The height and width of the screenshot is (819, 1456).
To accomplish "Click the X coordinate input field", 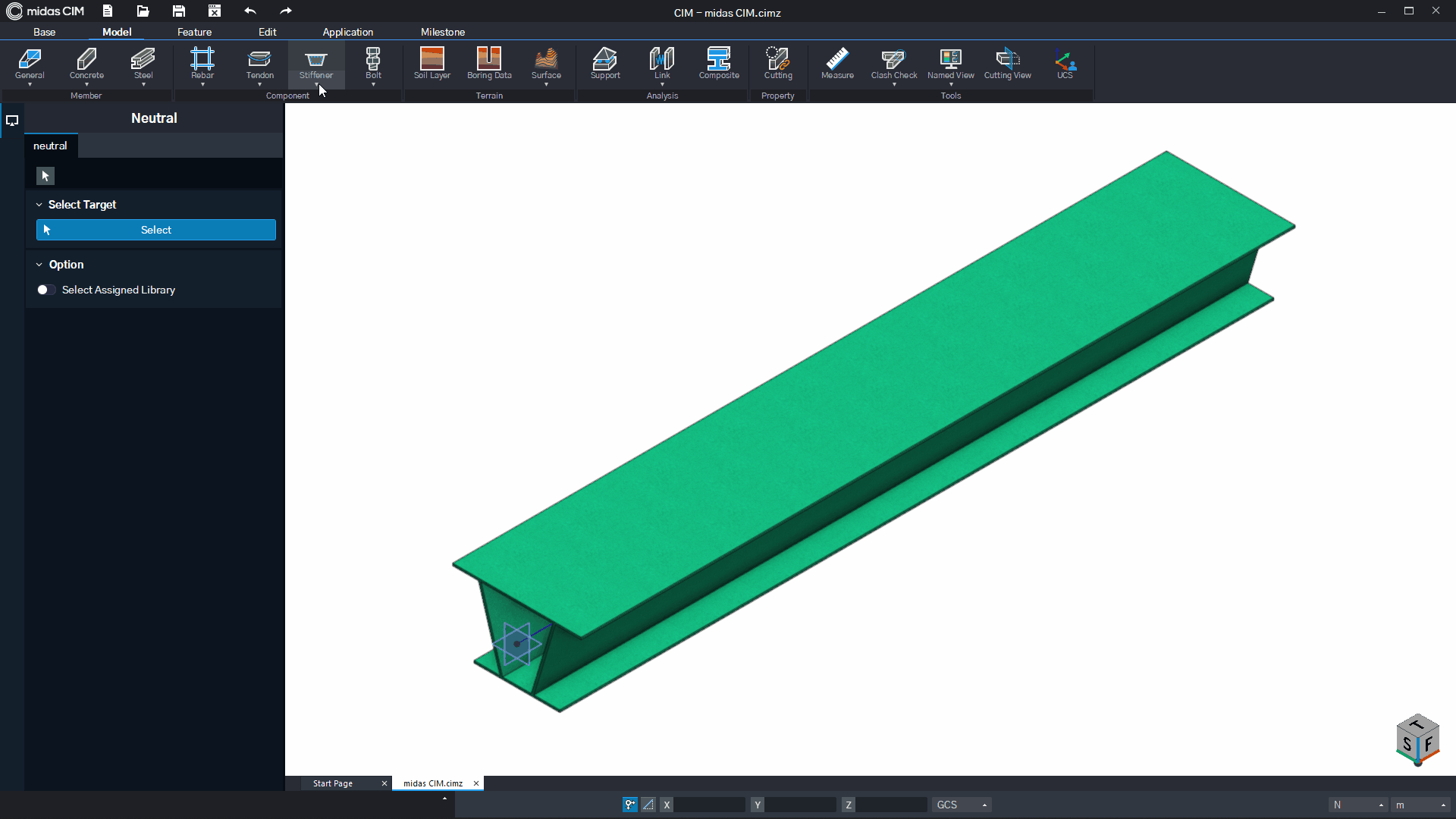I will pyautogui.click(x=709, y=805).
